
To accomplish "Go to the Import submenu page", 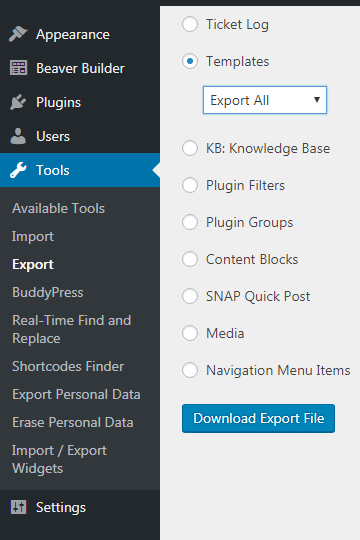I will click(33, 237).
